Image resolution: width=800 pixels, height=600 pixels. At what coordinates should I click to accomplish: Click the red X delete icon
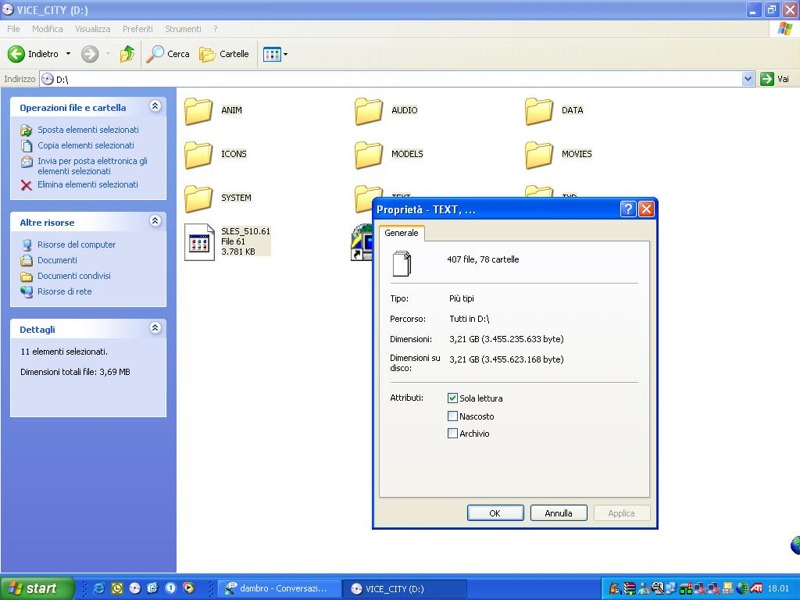click(27, 185)
